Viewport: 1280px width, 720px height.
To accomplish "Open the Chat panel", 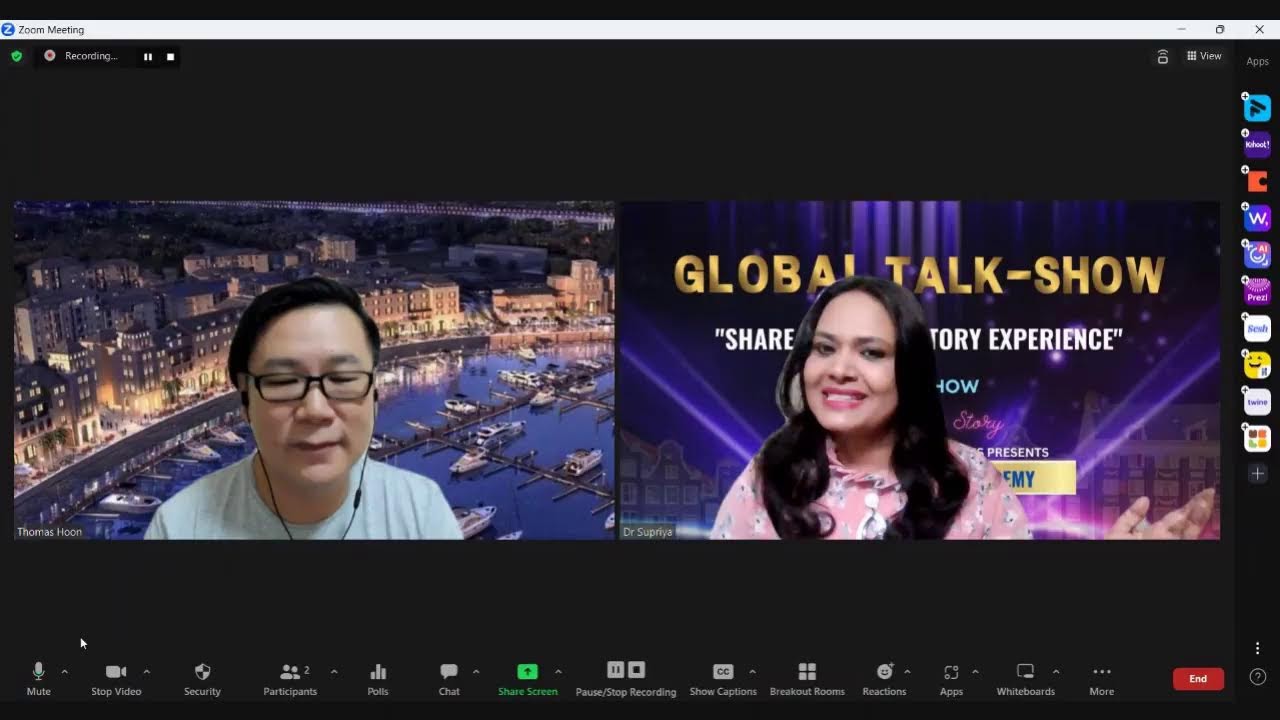I will tap(449, 678).
